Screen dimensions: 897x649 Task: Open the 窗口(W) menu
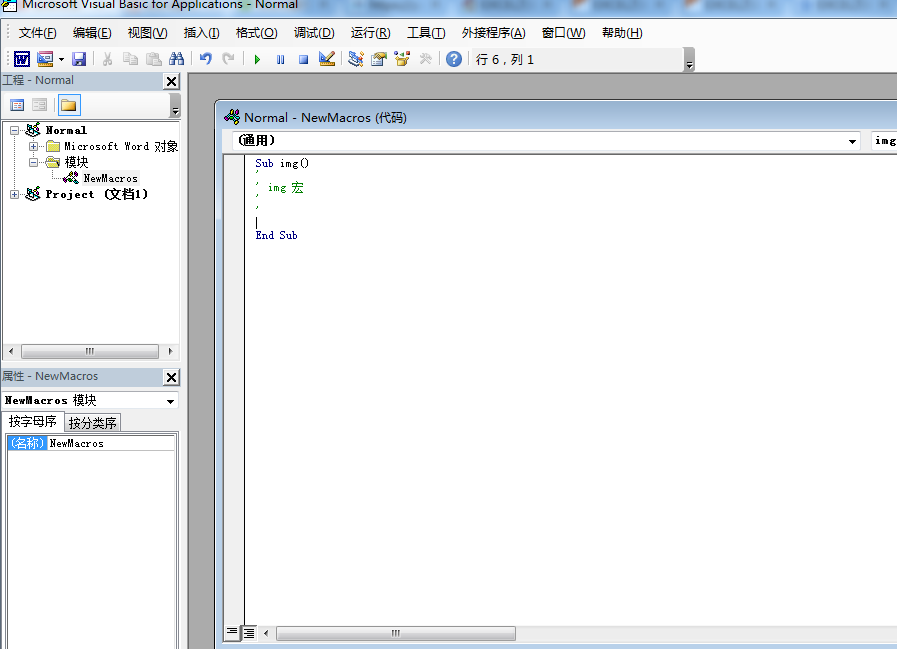click(x=563, y=33)
